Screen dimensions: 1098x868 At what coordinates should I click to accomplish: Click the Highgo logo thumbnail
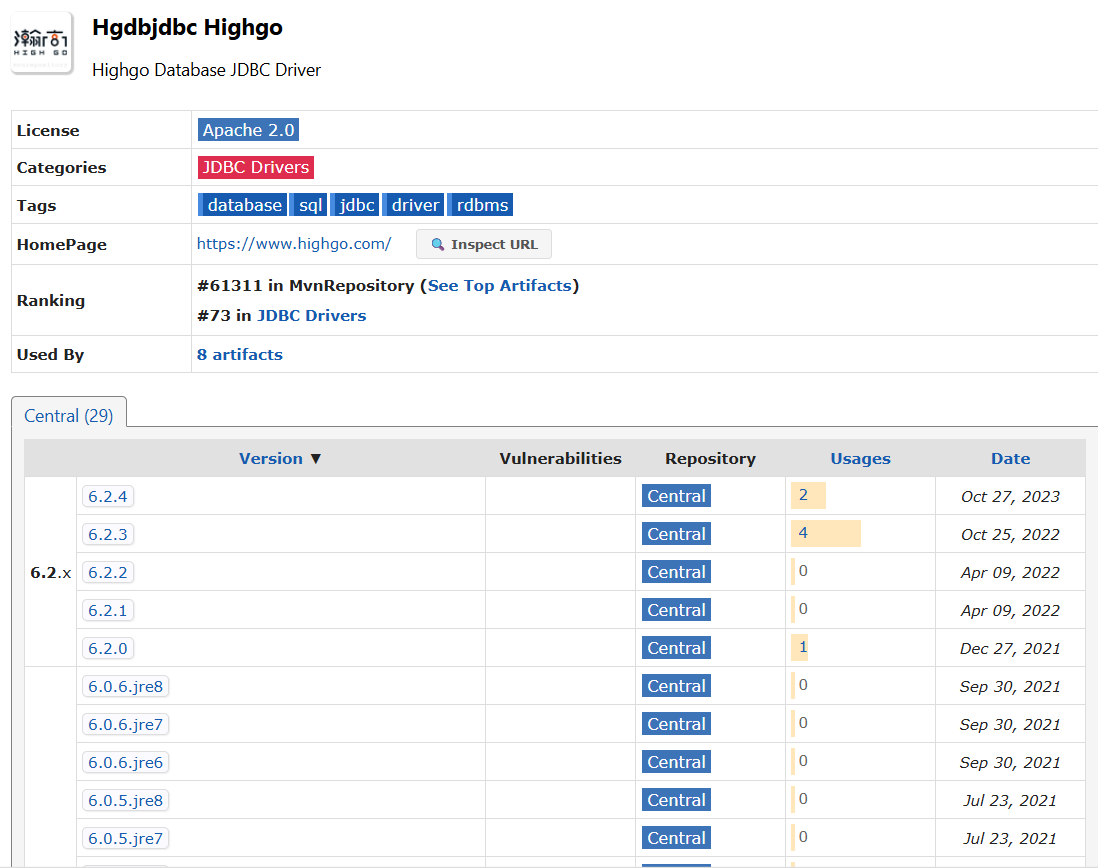point(42,43)
